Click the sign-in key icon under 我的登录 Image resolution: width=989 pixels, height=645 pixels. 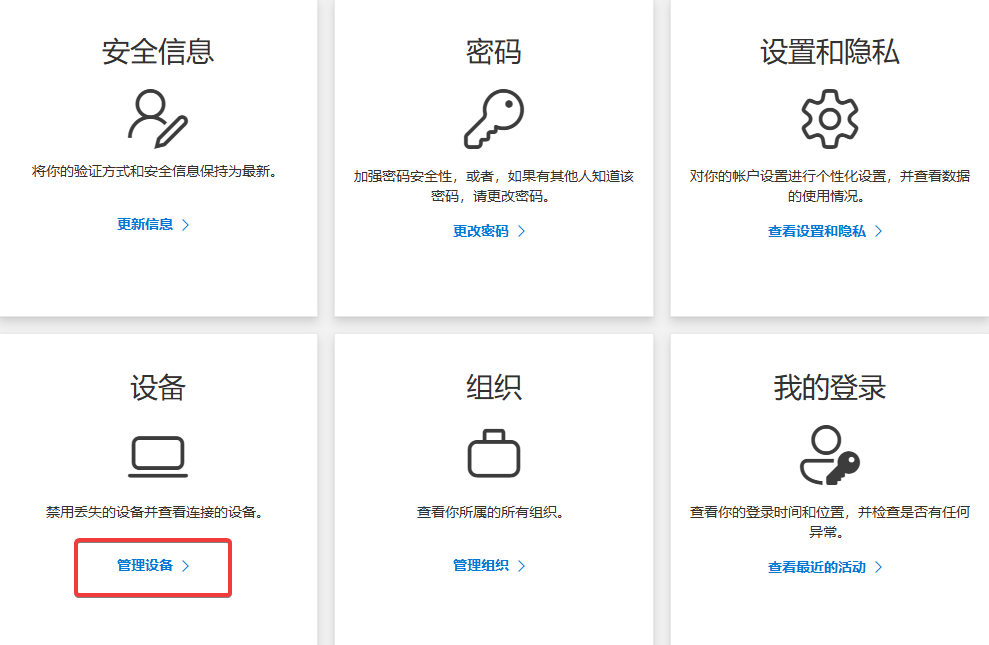pos(828,455)
